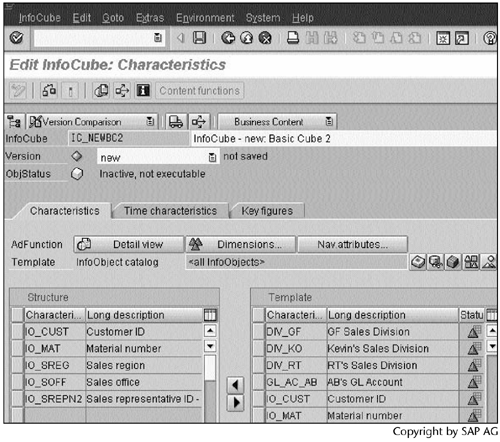Click the InfoCube template icon
500x442 pixels.
click(453, 262)
